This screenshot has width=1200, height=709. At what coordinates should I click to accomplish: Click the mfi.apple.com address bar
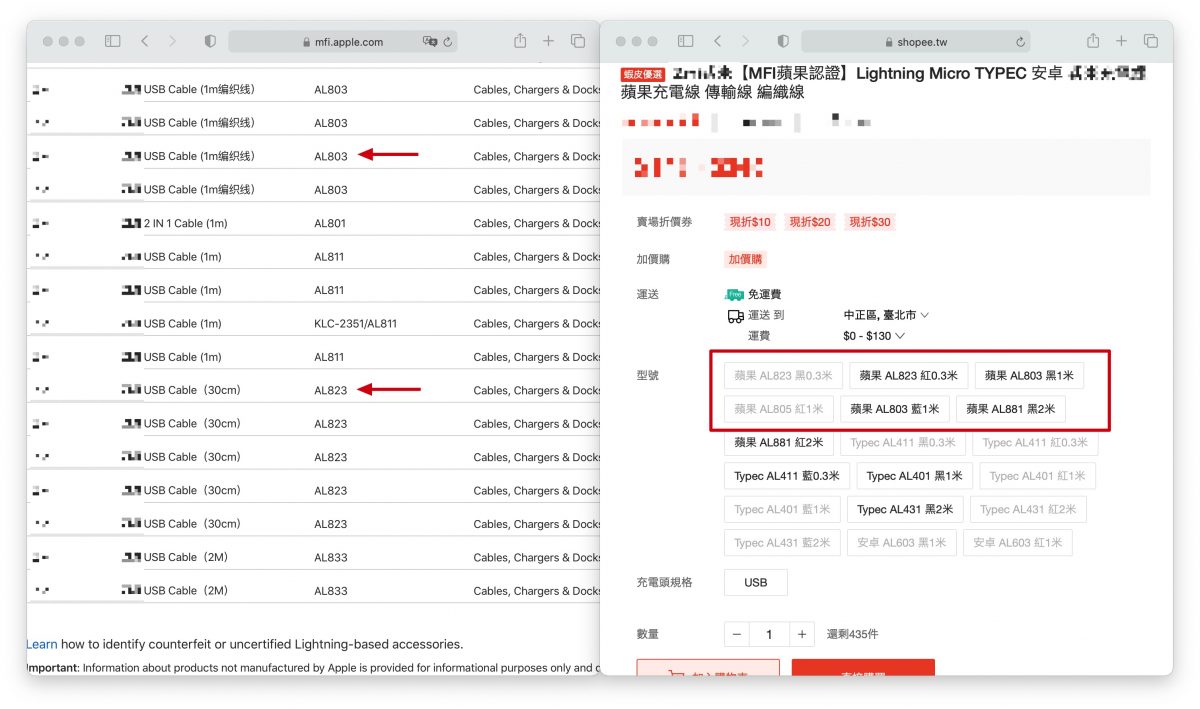(x=343, y=42)
